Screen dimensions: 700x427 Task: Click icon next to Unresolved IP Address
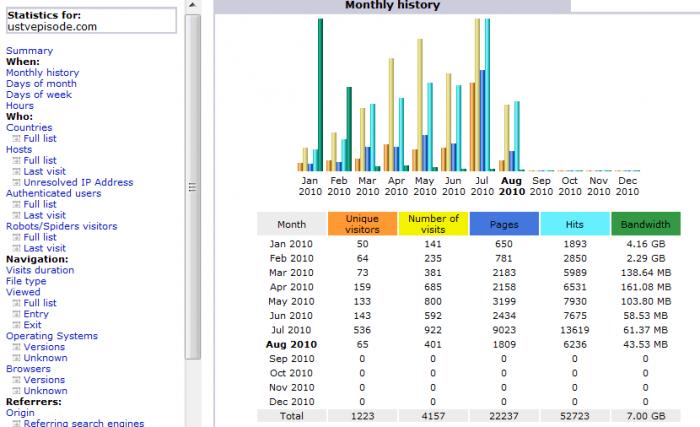[x=17, y=182]
